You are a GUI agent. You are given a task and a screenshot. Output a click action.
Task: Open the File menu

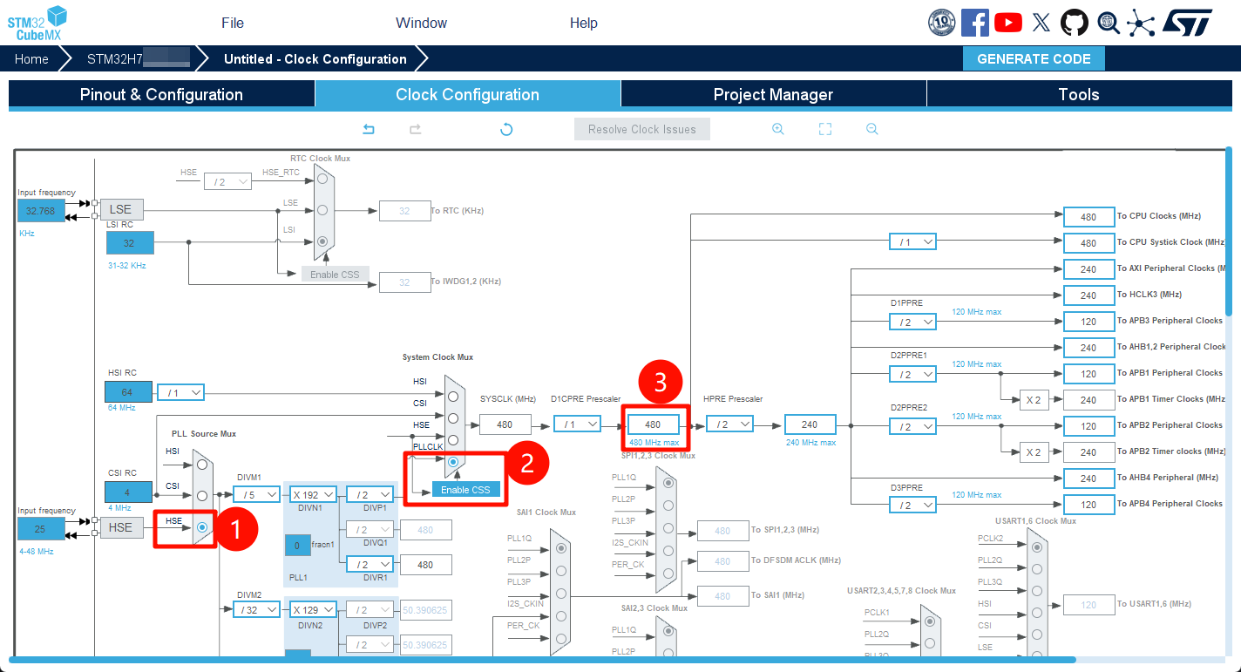[x=232, y=23]
